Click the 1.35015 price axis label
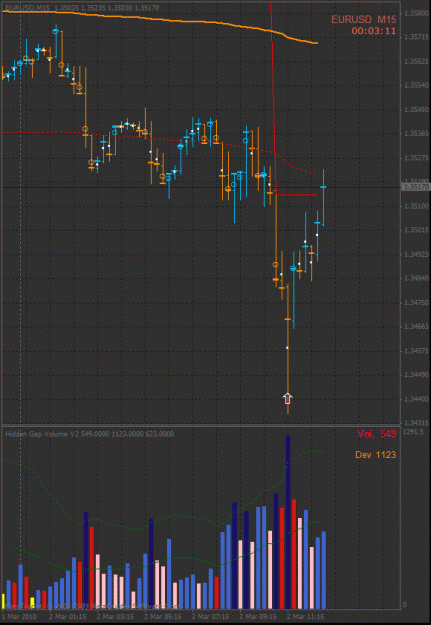The width and height of the screenshot is (431, 625). (x=415, y=230)
